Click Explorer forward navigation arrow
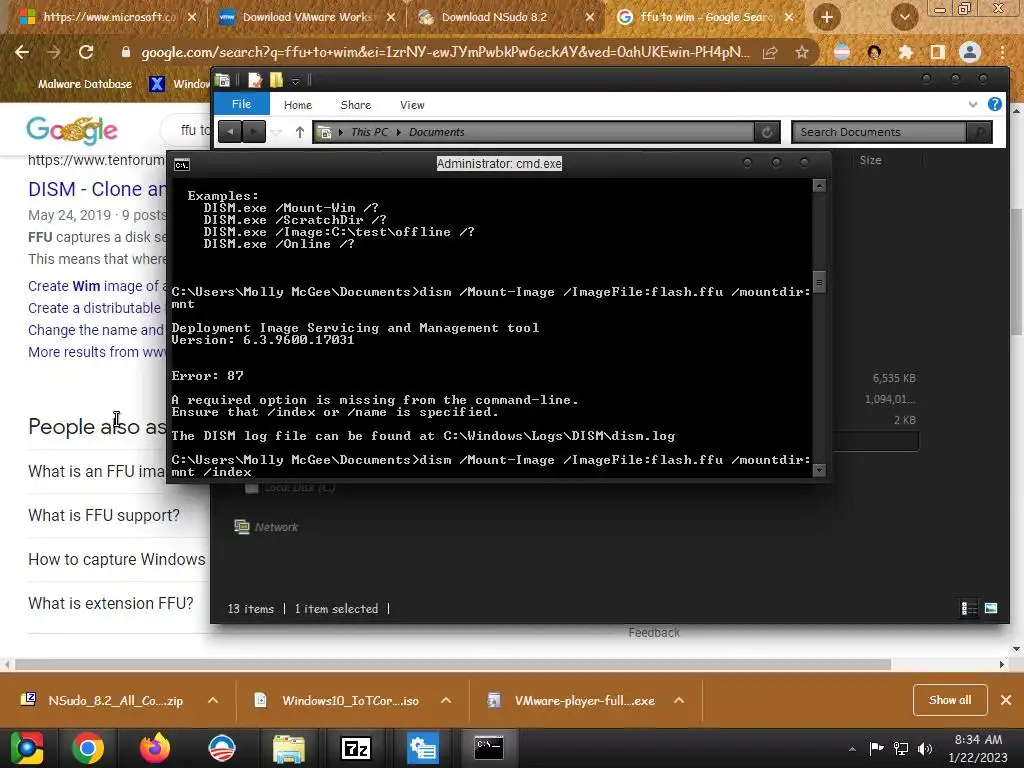 [254, 132]
